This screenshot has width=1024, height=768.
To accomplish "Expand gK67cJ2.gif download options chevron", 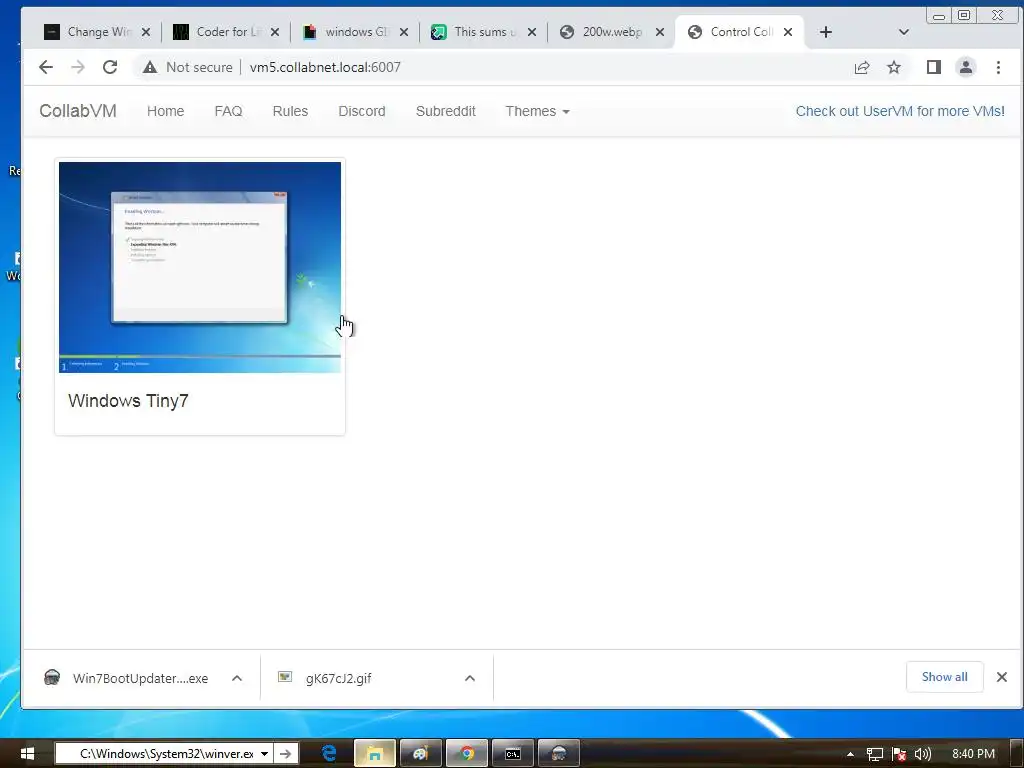I will [x=470, y=678].
